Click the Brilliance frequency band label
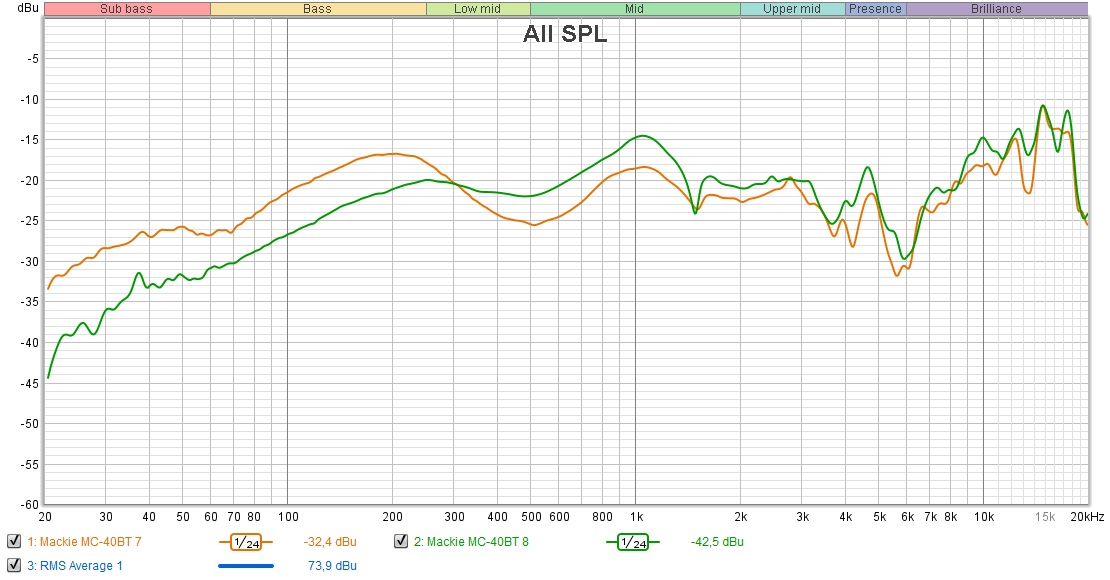 click(997, 8)
